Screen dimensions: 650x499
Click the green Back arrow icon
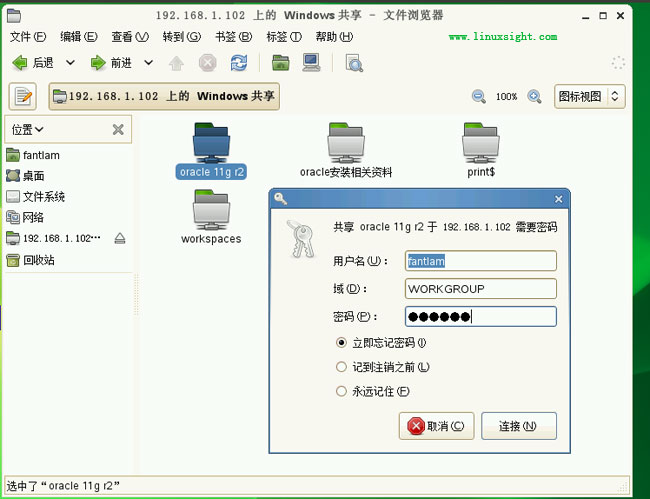point(20,63)
